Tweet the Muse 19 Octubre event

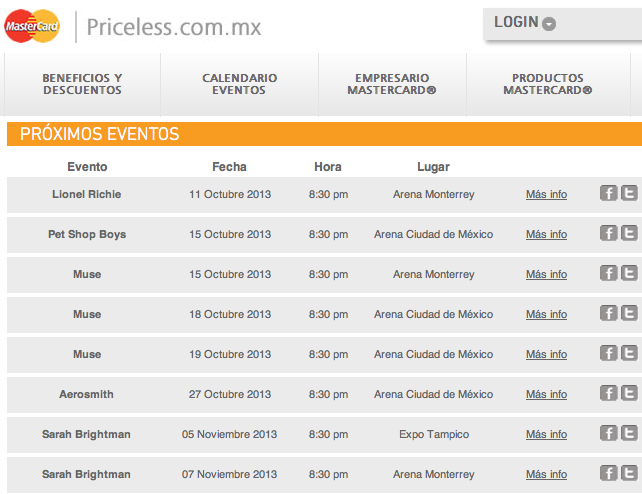point(629,354)
